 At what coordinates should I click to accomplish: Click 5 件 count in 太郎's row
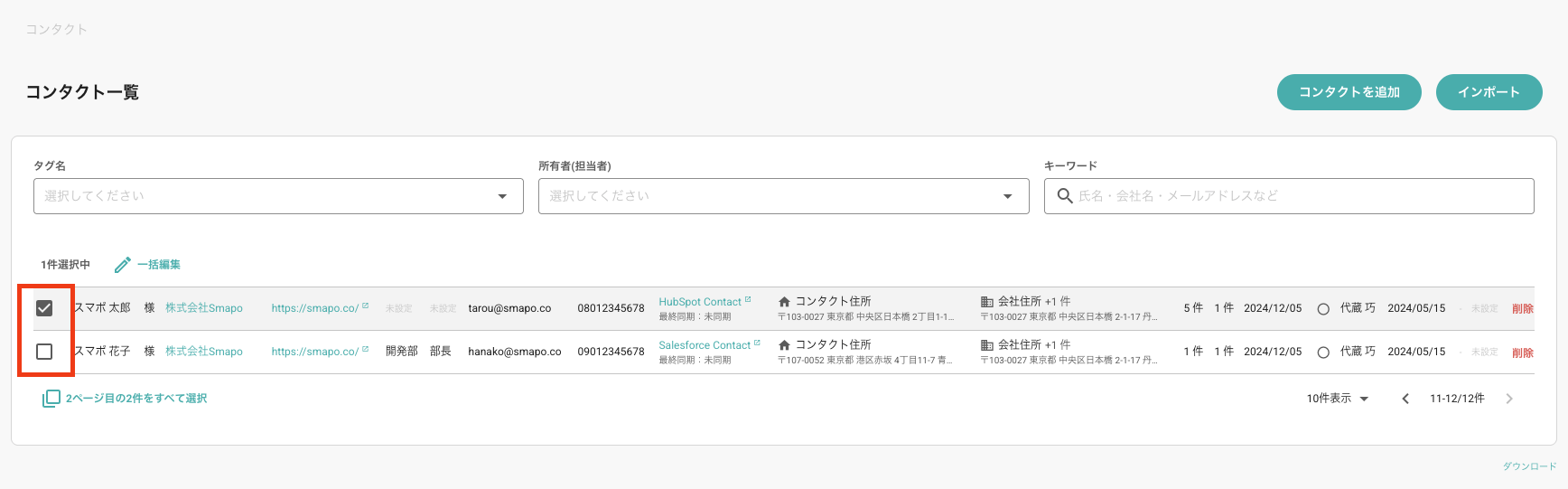pyautogui.click(x=1193, y=308)
